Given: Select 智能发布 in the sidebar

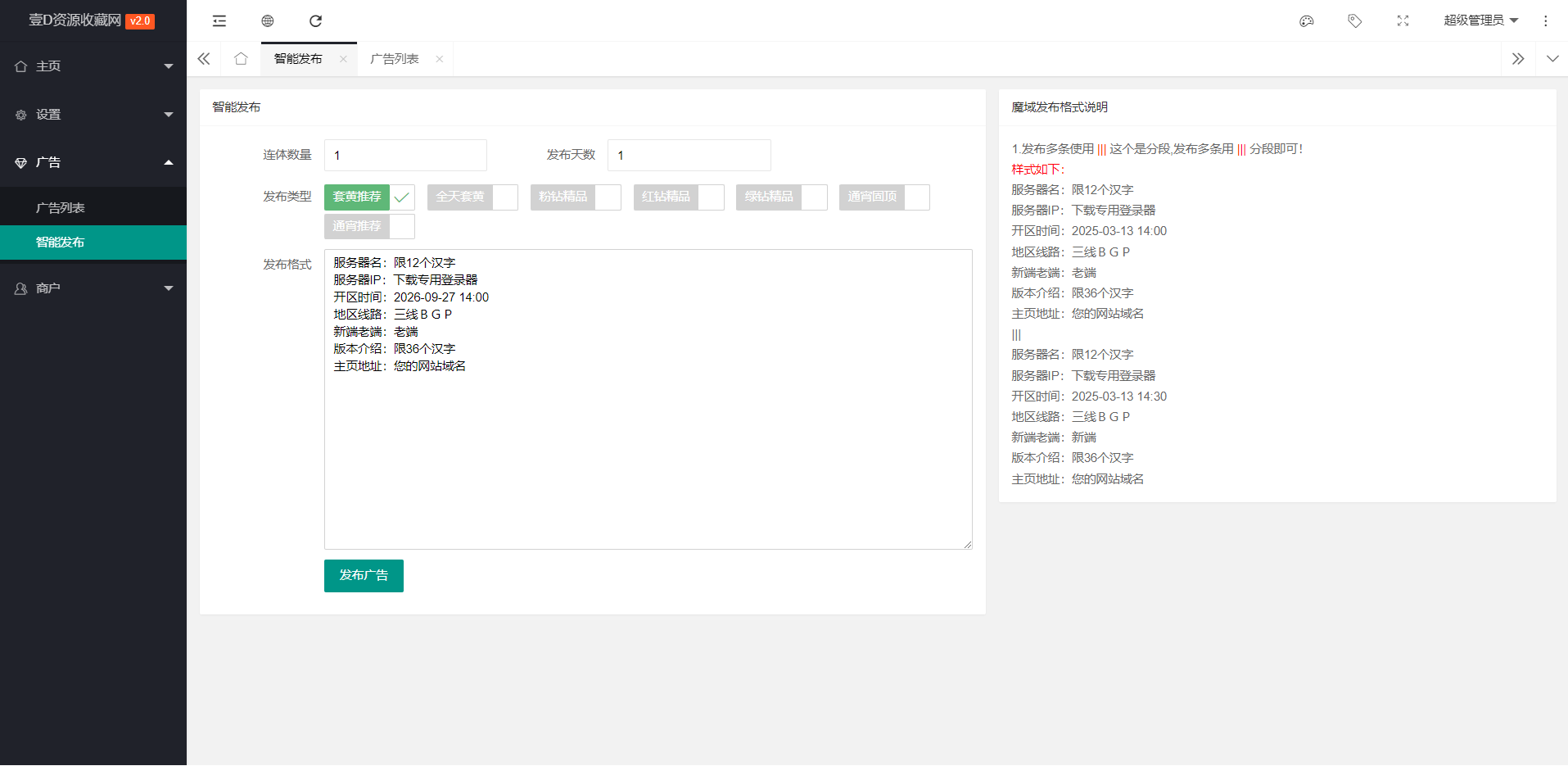Looking at the screenshot, I should coord(93,242).
